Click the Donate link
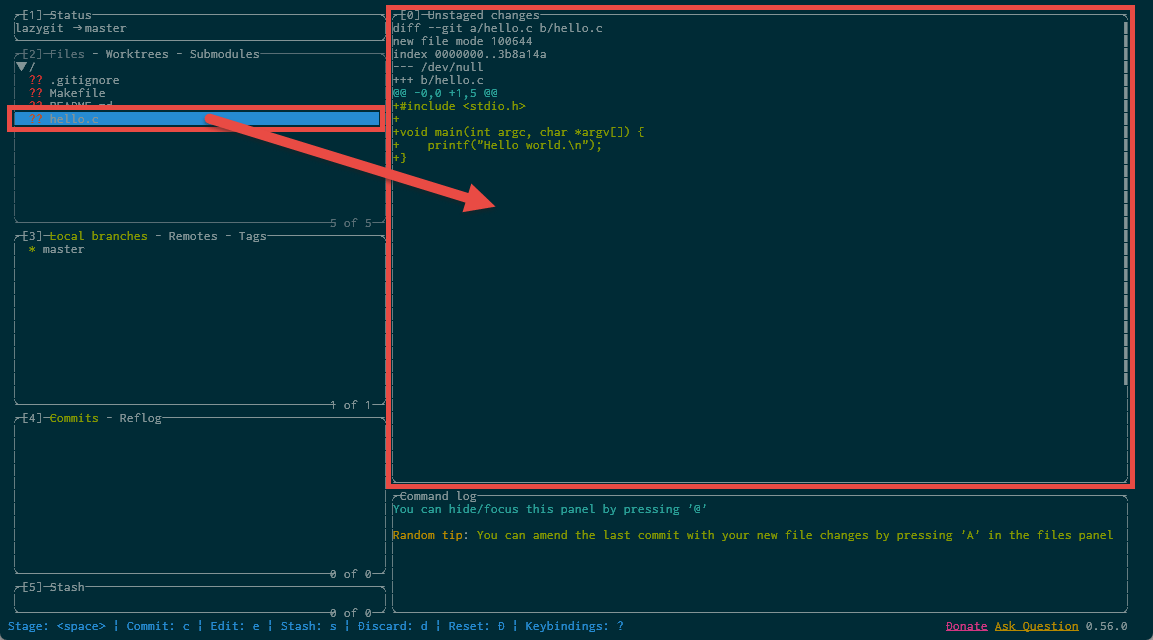 click(966, 626)
